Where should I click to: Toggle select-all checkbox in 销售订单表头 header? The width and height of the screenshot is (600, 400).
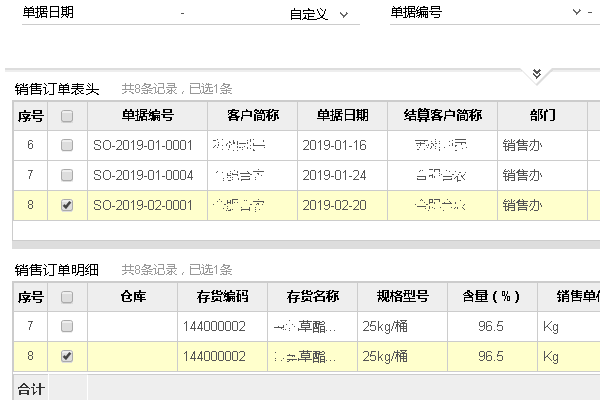point(67,116)
